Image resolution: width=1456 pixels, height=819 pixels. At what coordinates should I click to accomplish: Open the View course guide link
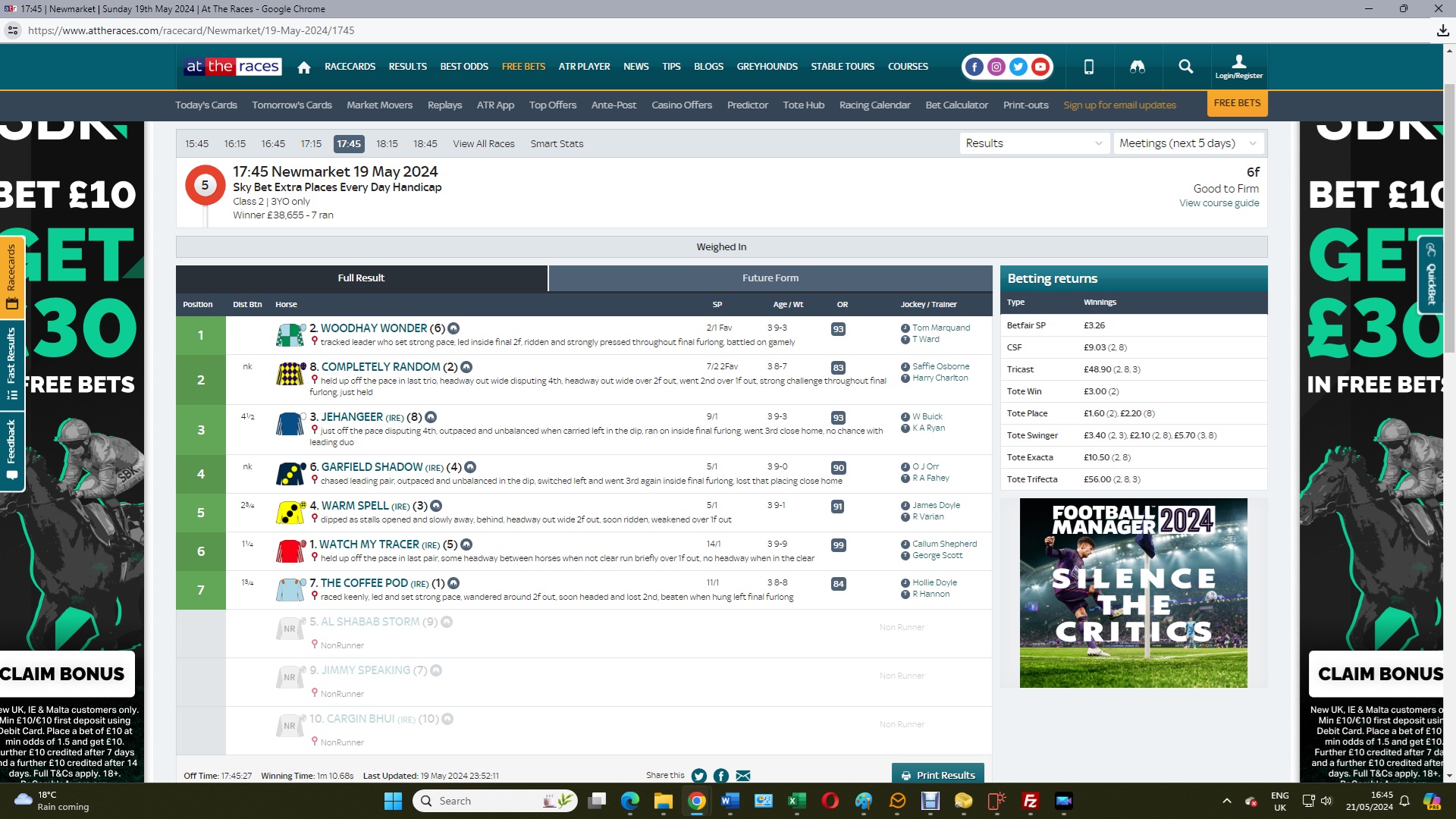[1219, 203]
